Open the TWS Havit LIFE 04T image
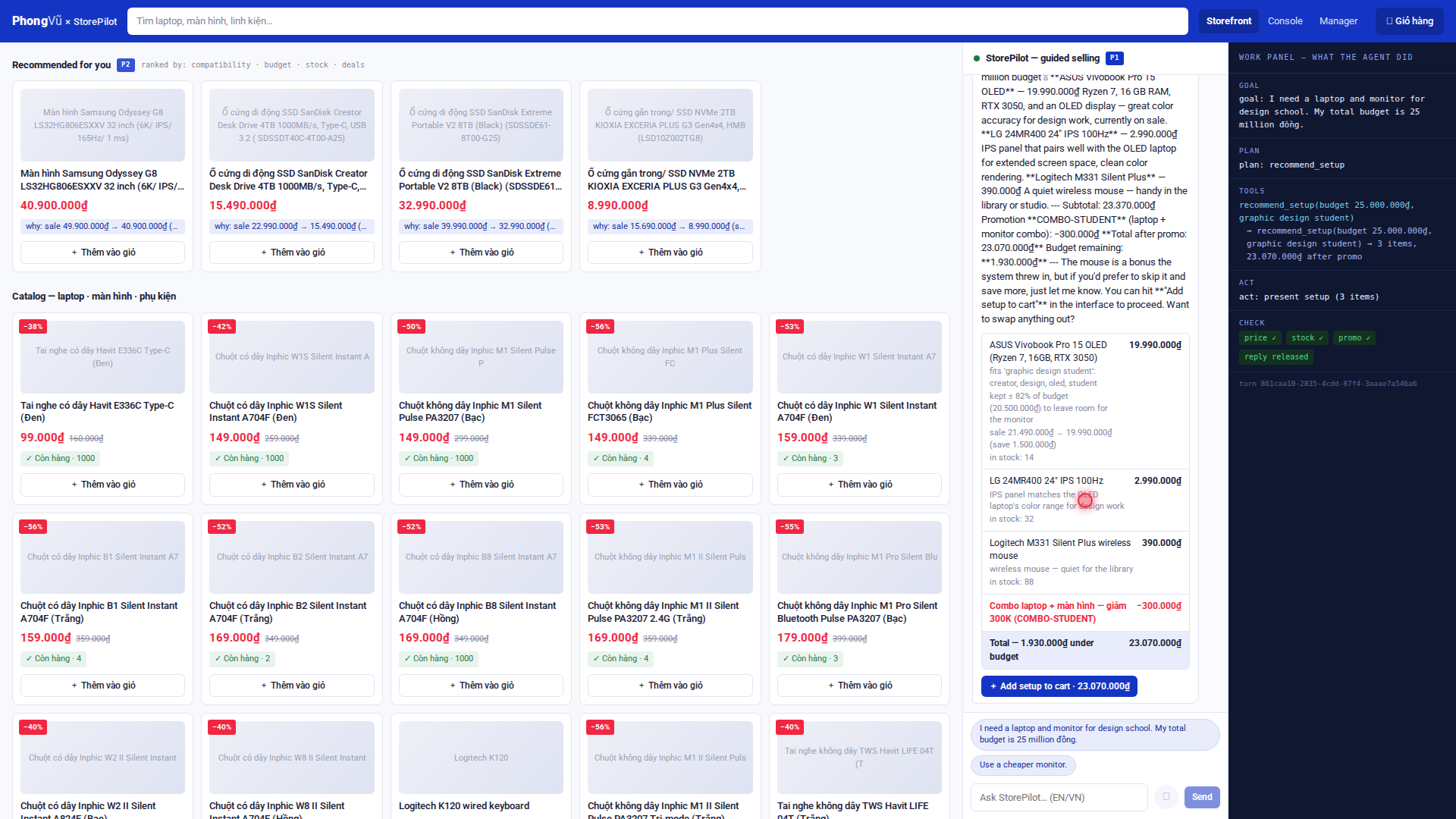 click(x=859, y=758)
